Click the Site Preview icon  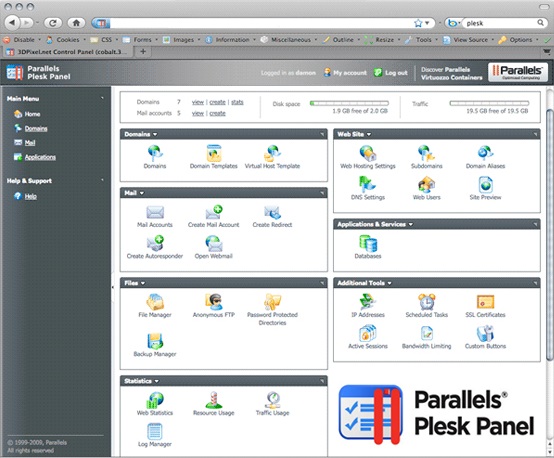coord(485,184)
